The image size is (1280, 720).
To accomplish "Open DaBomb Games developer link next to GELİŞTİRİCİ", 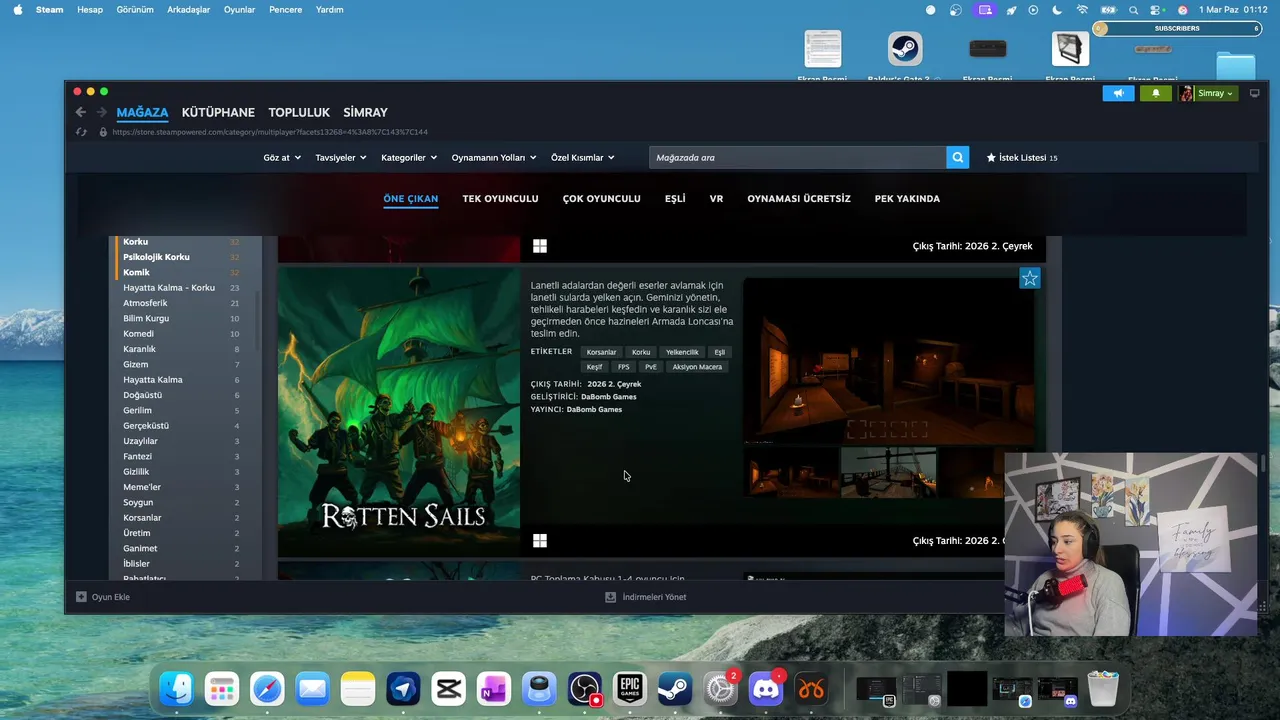I will [x=608, y=397].
